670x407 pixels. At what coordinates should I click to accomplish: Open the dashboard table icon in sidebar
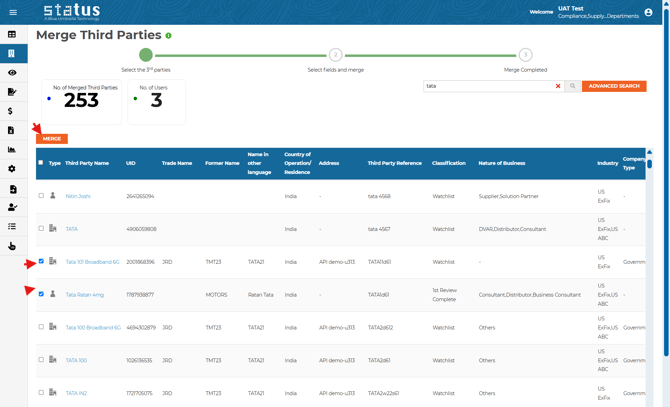[12, 34]
